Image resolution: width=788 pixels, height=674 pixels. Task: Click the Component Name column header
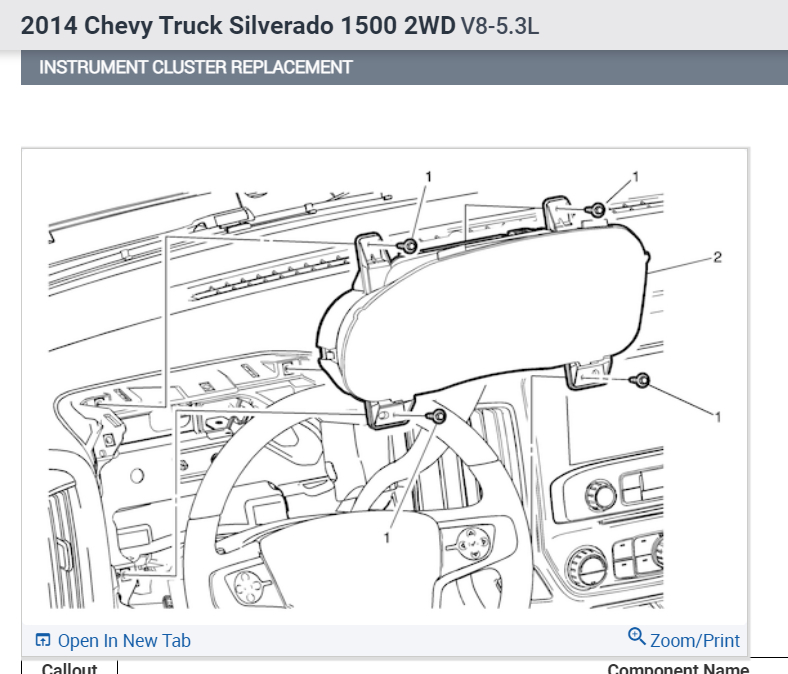[678, 668]
